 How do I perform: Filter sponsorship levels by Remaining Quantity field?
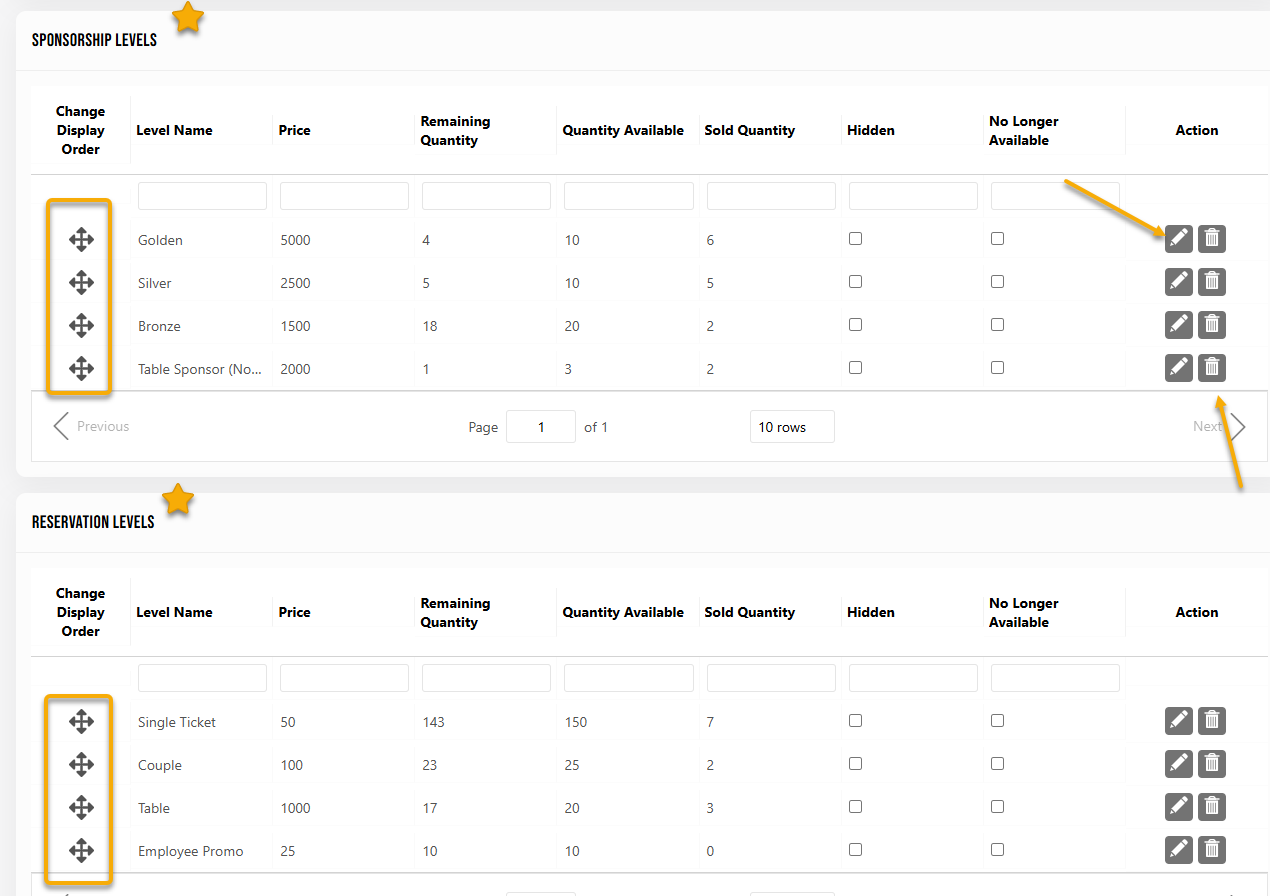(486, 196)
